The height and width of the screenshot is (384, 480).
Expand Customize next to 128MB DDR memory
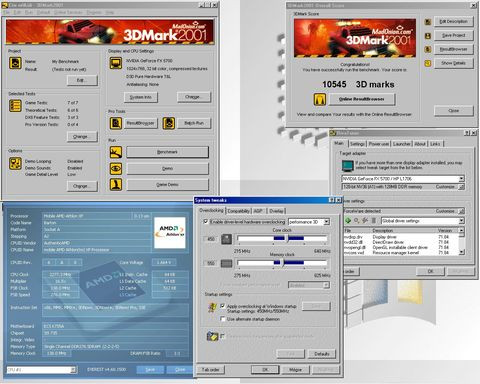point(461,187)
